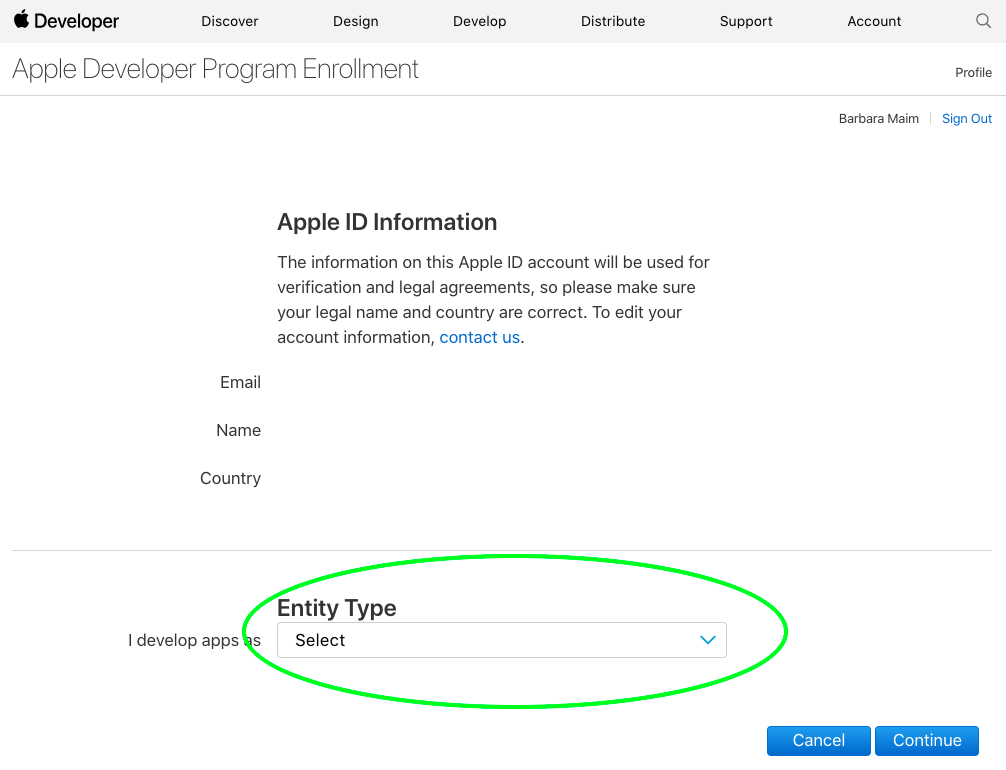This screenshot has width=1006, height=770.
Task: Open the Account menu
Action: tap(874, 21)
